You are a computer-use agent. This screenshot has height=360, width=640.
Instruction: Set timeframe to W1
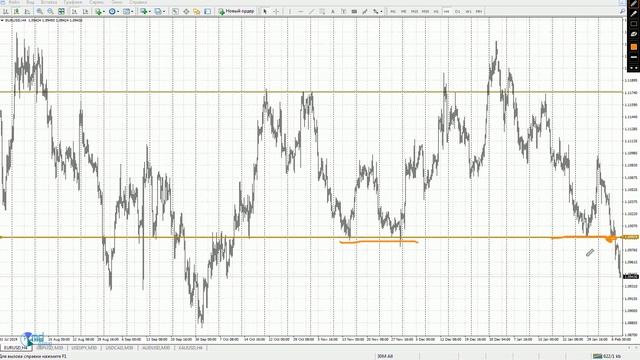(x=468, y=11)
